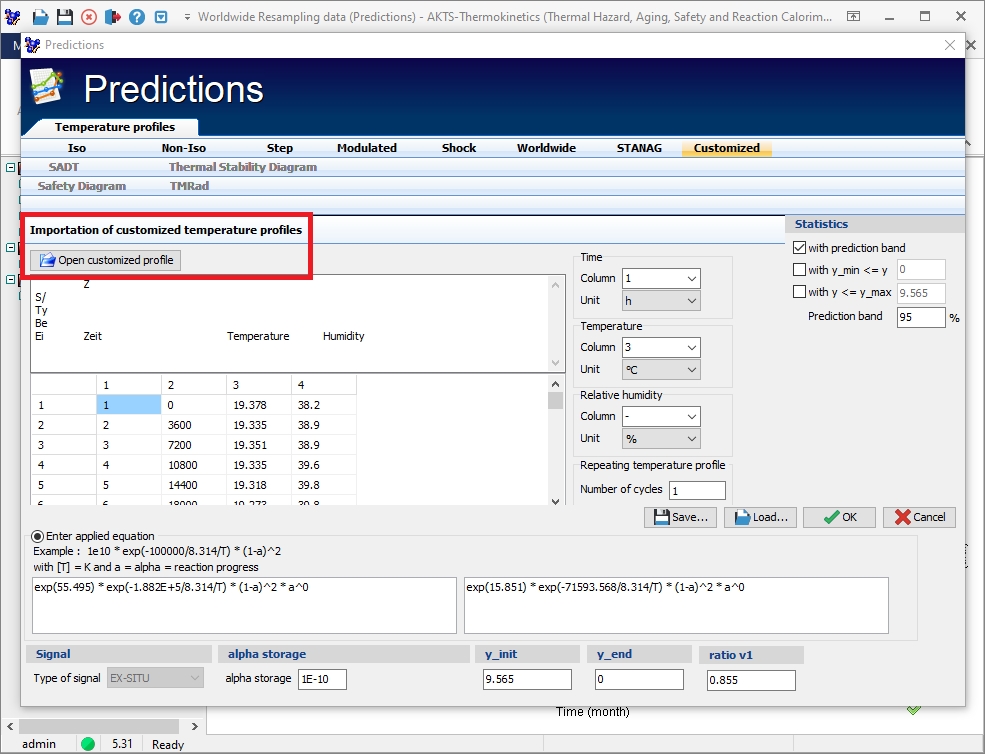Open a file using the toolbar open icon

[x=39, y=15]
